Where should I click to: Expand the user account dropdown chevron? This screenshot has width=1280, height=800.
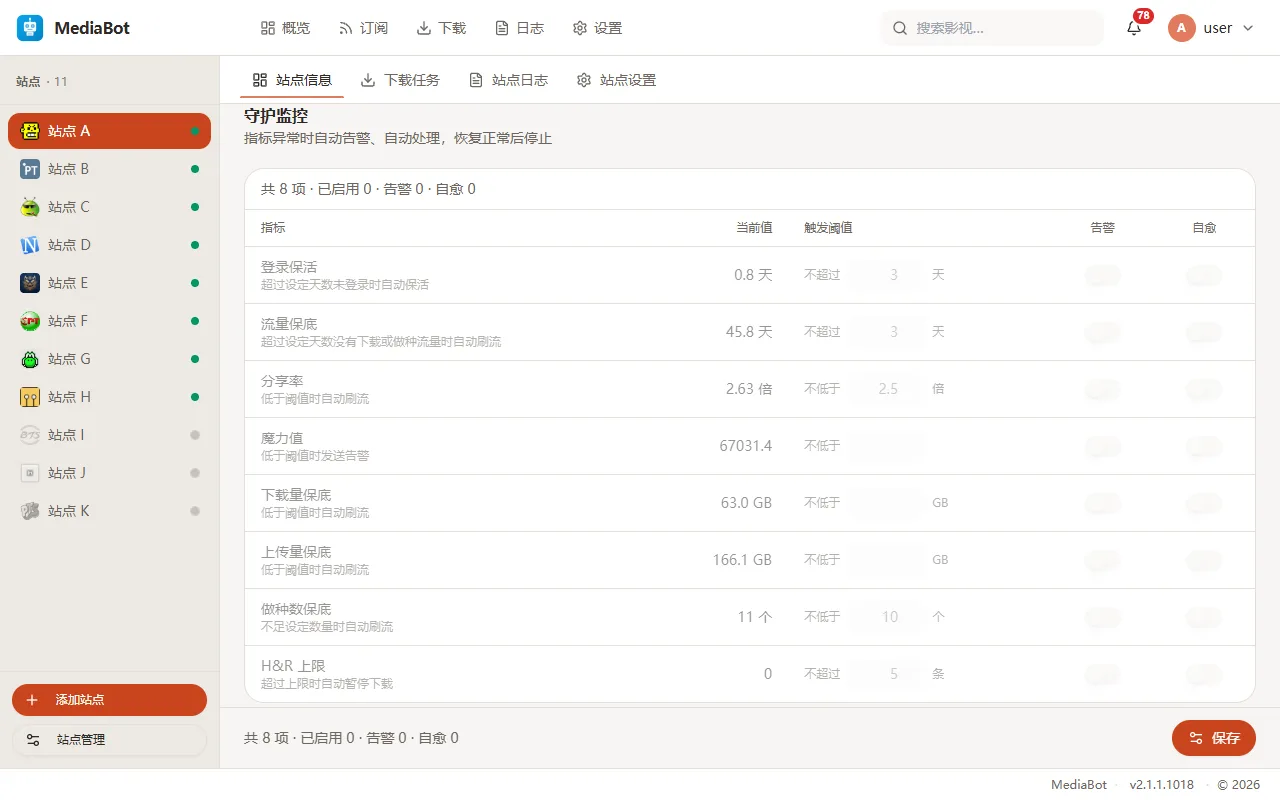(x=1247, y=28)
